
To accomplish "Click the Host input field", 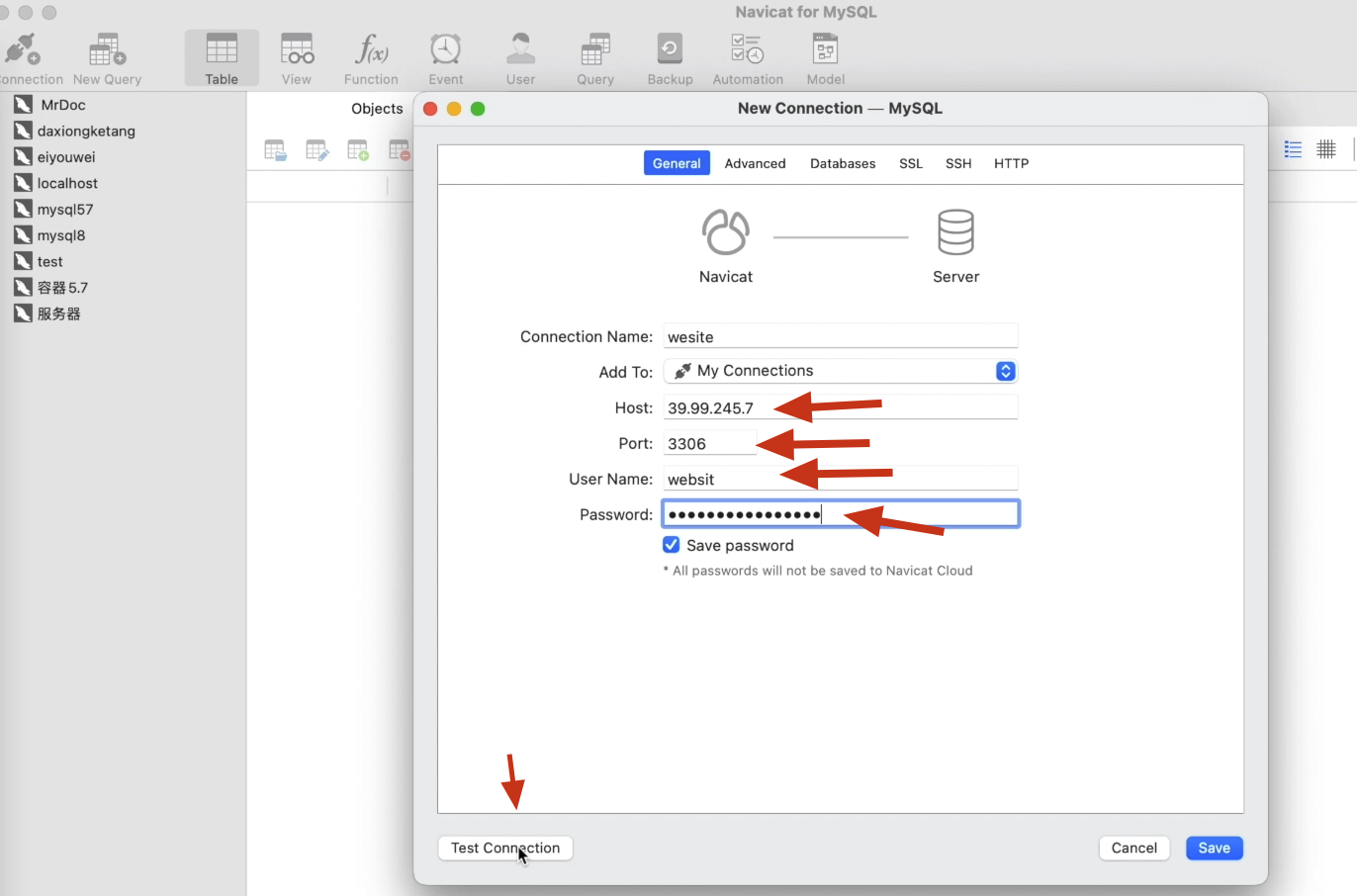I will pos(841,407).
